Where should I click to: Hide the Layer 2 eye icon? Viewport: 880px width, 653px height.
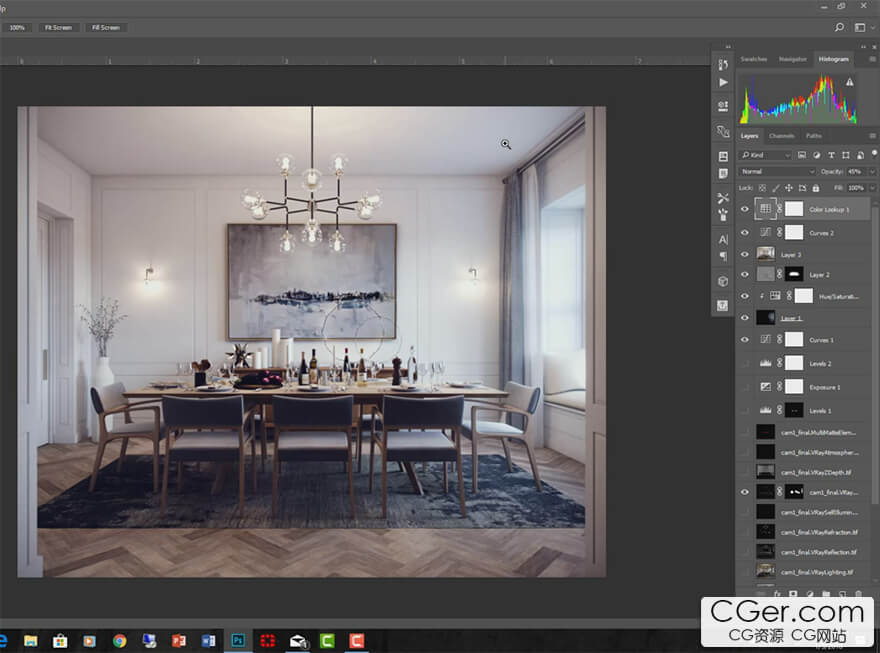click(745, 274)
